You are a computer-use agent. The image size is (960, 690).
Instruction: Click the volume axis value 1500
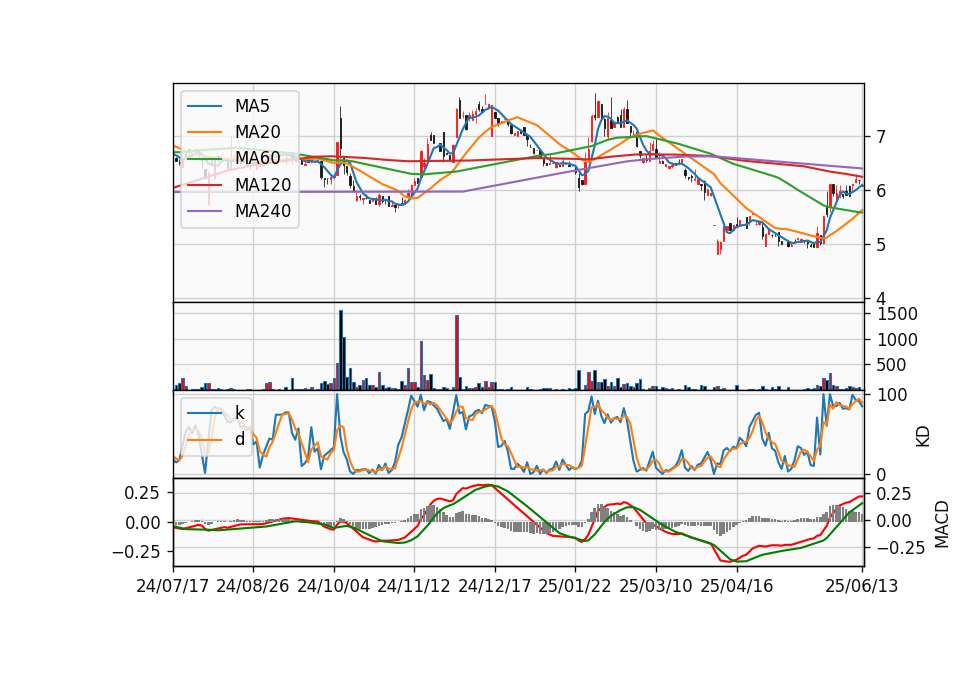click(x=898, y=314)
